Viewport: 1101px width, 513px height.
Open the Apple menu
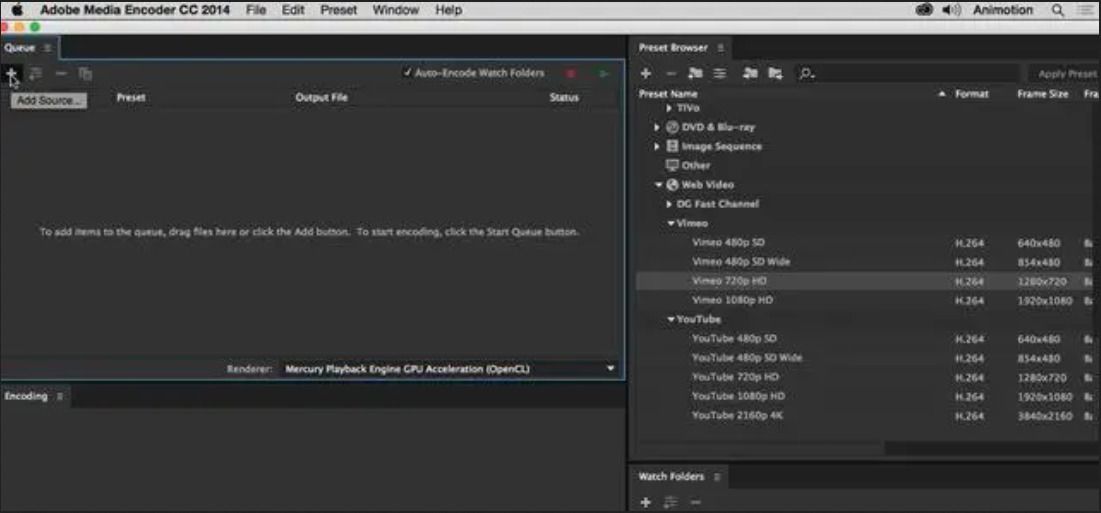pos(17,10)
